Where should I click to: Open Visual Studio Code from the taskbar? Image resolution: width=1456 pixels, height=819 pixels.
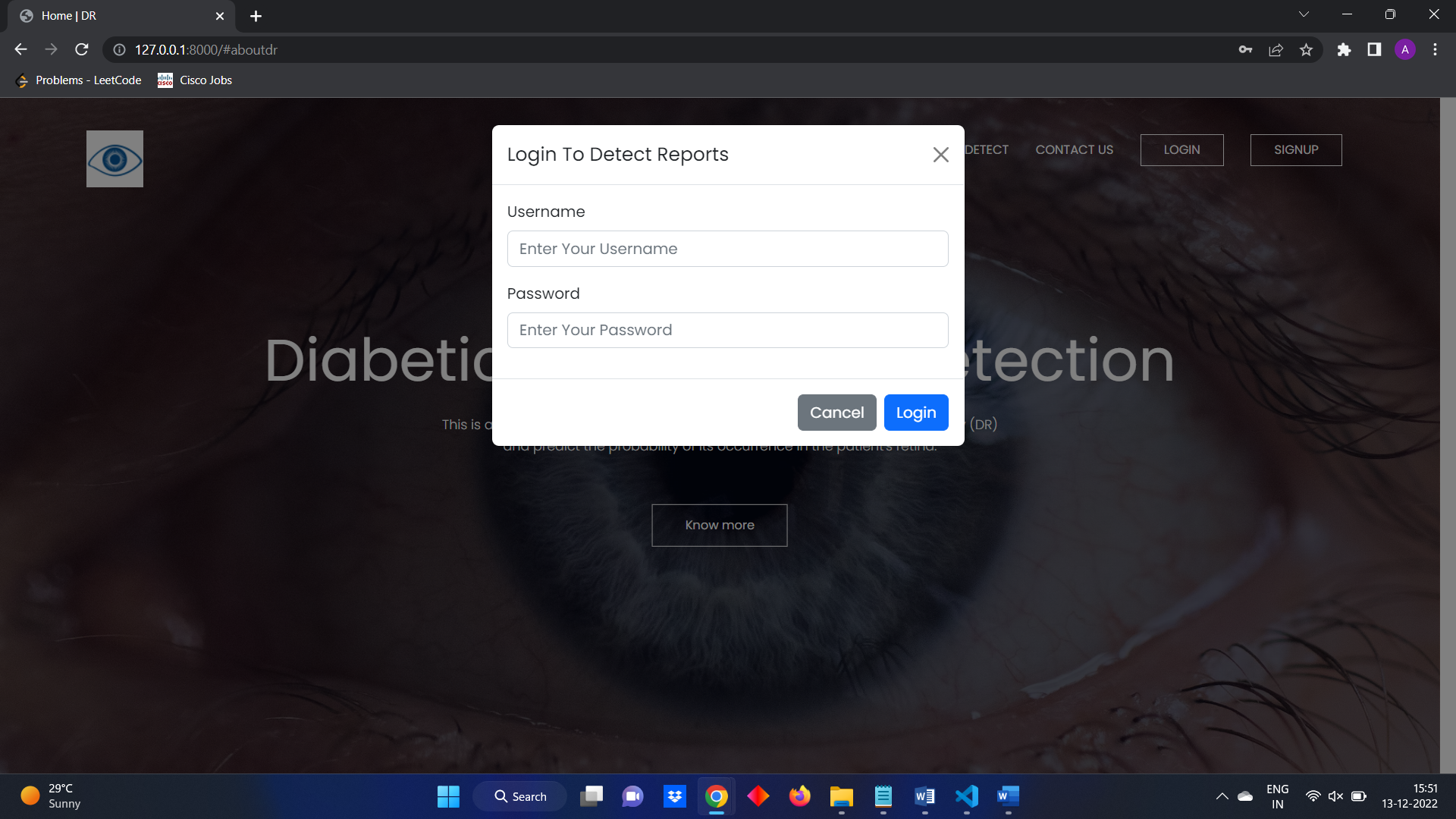pyautogui.click(x=966, y=796)
